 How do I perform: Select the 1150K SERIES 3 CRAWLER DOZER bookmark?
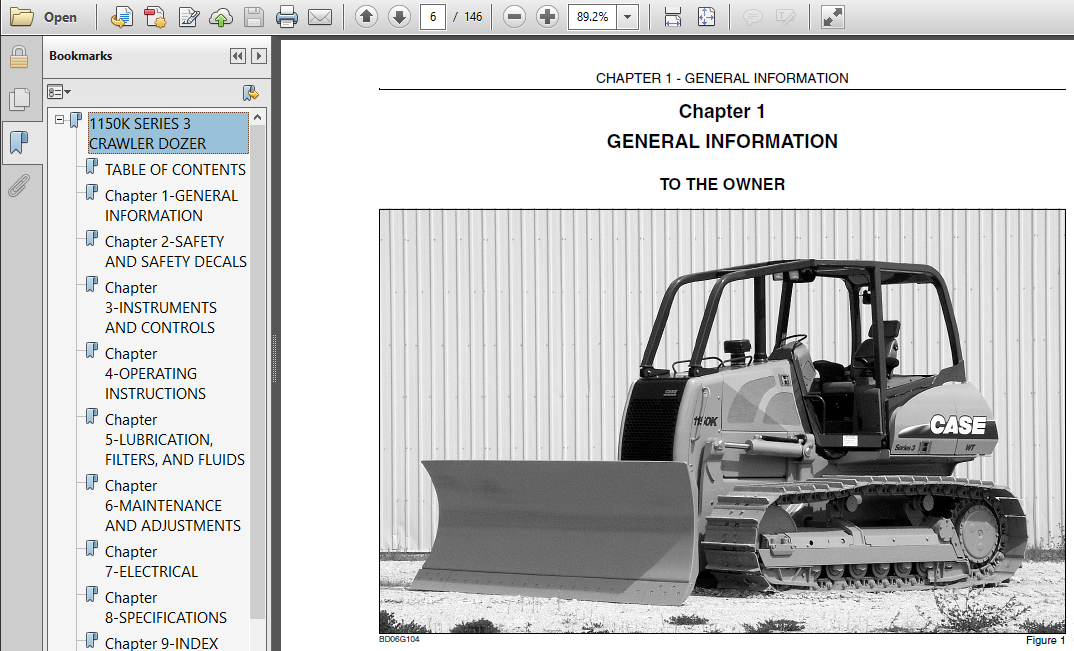[x=168, y=134]
